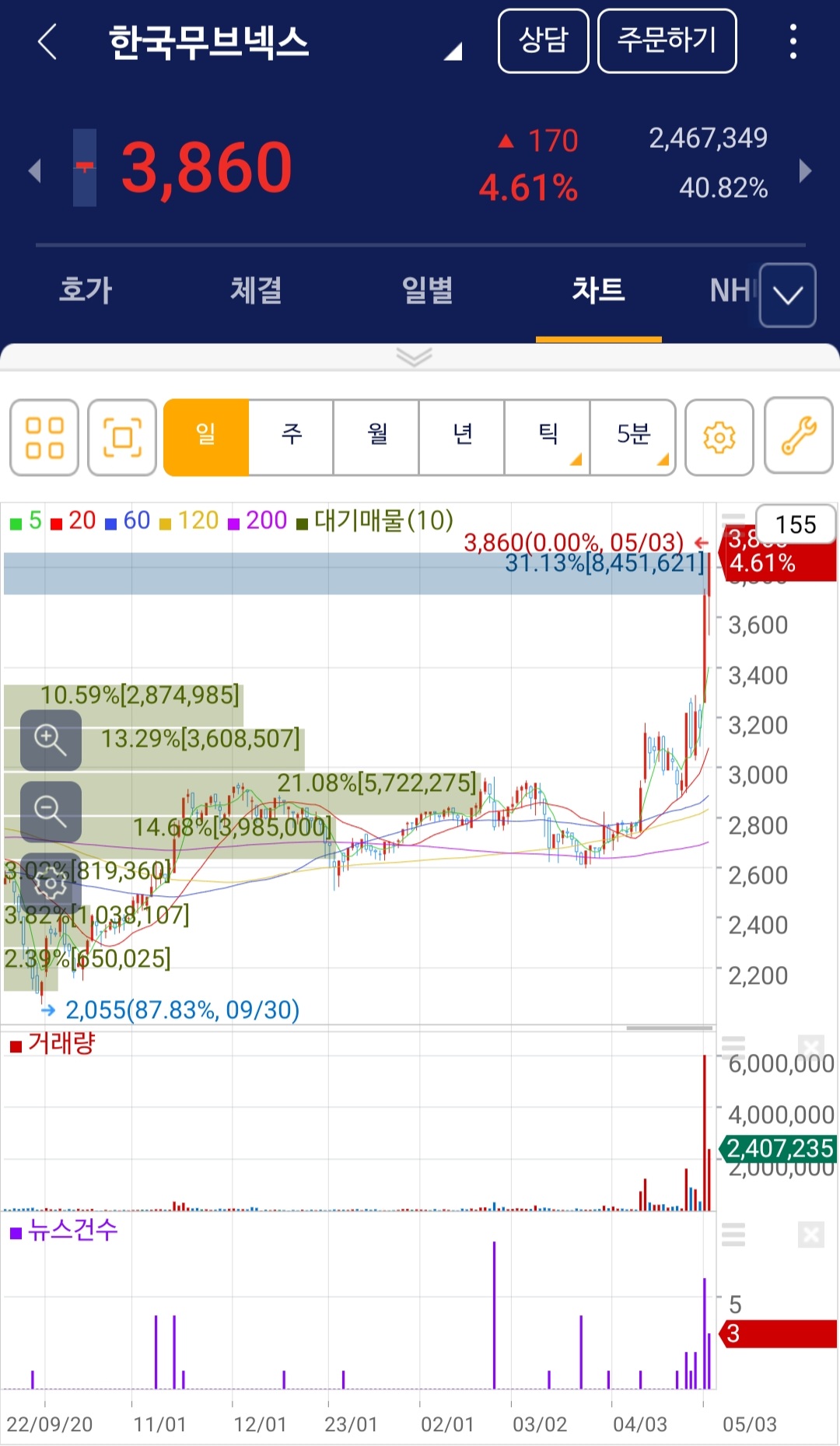Click the 뉴스건수 indicator label
The width and height of the screenshot is (840, 1446).
(x=64, y=1231)
